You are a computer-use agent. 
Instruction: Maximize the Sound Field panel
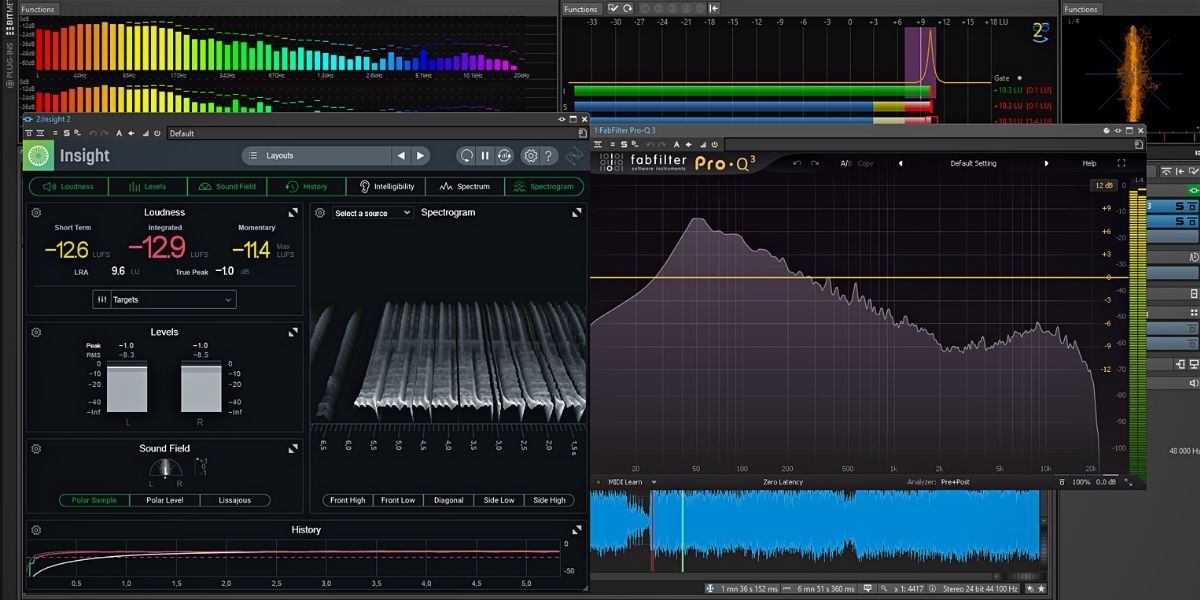293,449
